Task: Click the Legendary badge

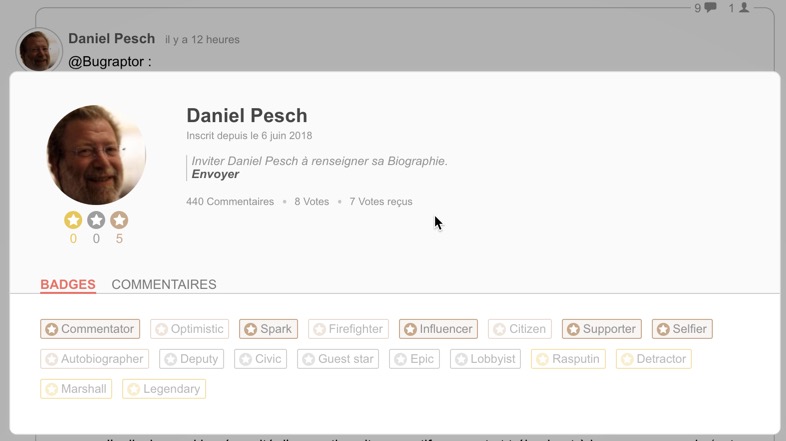Action: point(164,389)
